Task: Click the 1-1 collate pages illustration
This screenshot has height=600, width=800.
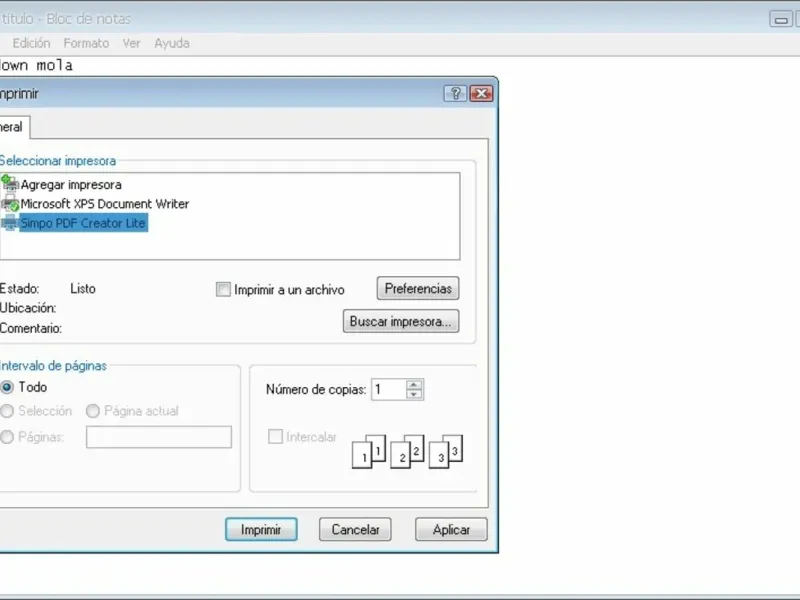Action: pyautogui.click(x=369, y=451)
